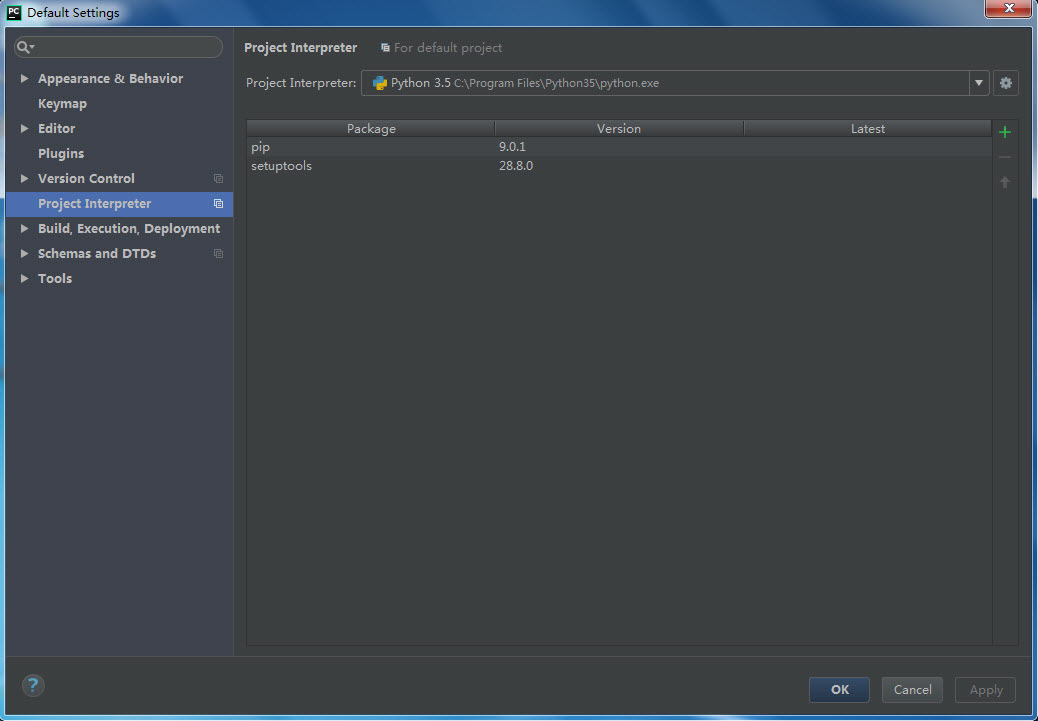Screen dimensions: 1038x721
Task: Uninstall selected package using the minus icon
Action: (x=1004, y=156)
